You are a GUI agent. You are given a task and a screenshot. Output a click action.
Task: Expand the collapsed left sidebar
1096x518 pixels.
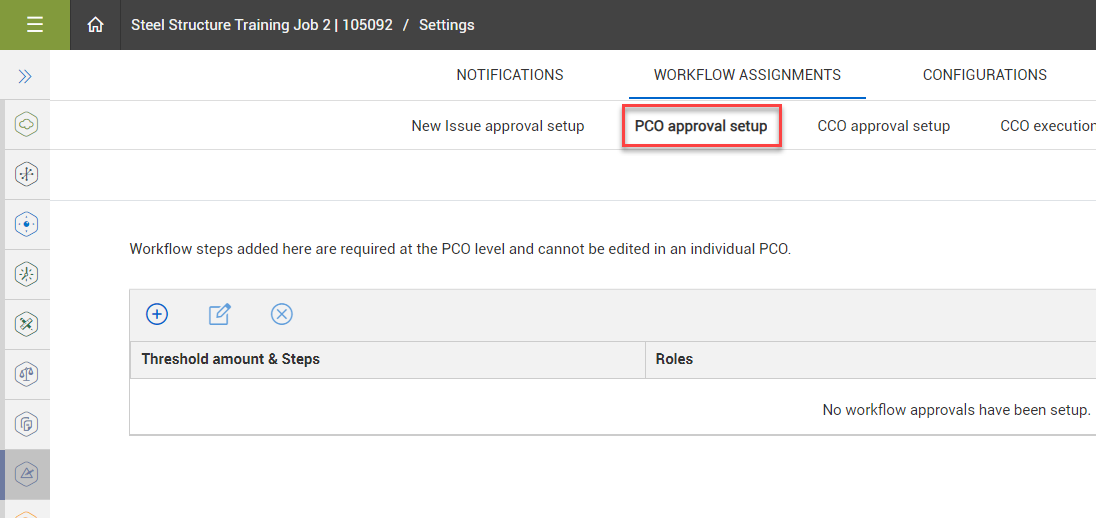25,76
